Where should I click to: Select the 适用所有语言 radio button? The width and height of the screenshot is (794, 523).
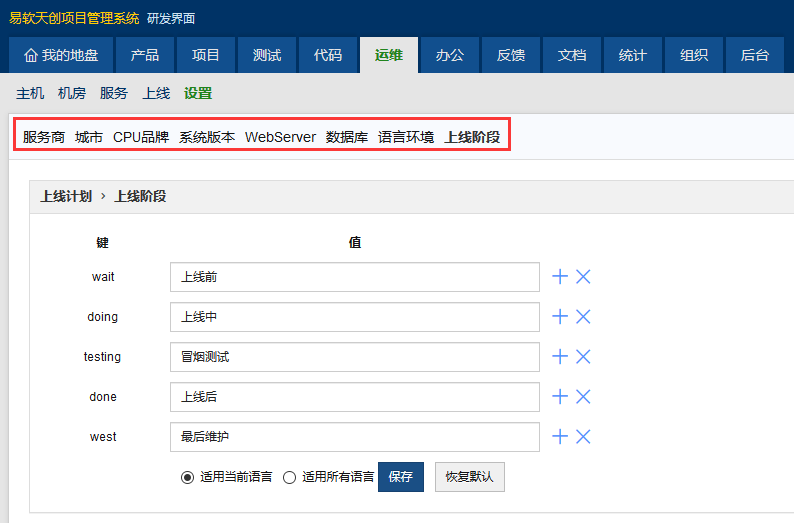coord(289,477)
